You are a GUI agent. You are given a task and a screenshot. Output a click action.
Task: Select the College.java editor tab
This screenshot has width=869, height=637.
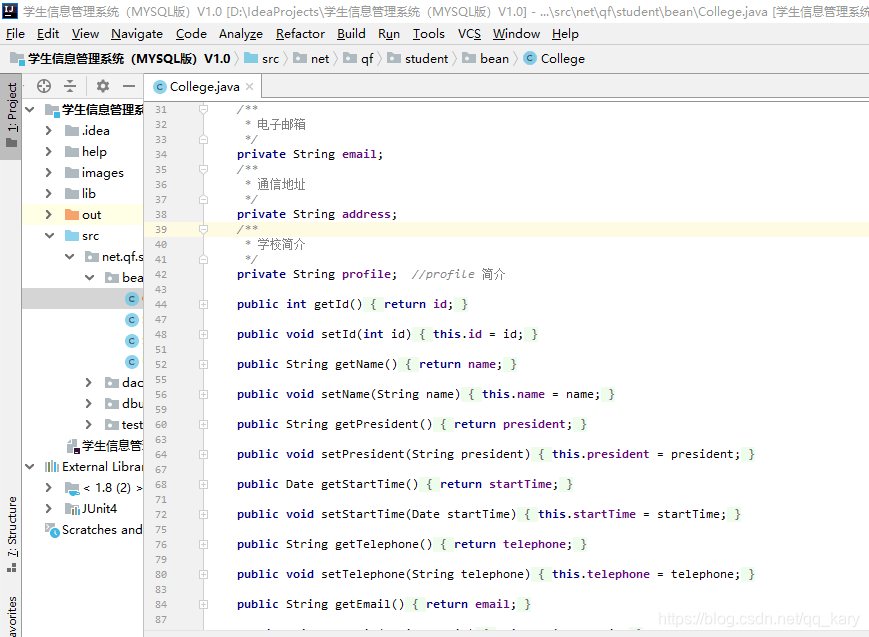(203, 86)
